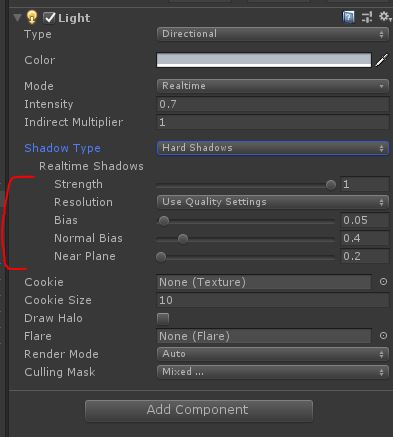Click the Shadow Type label
Viewport: 393px width, 437px height.
[x=62, y=148]
